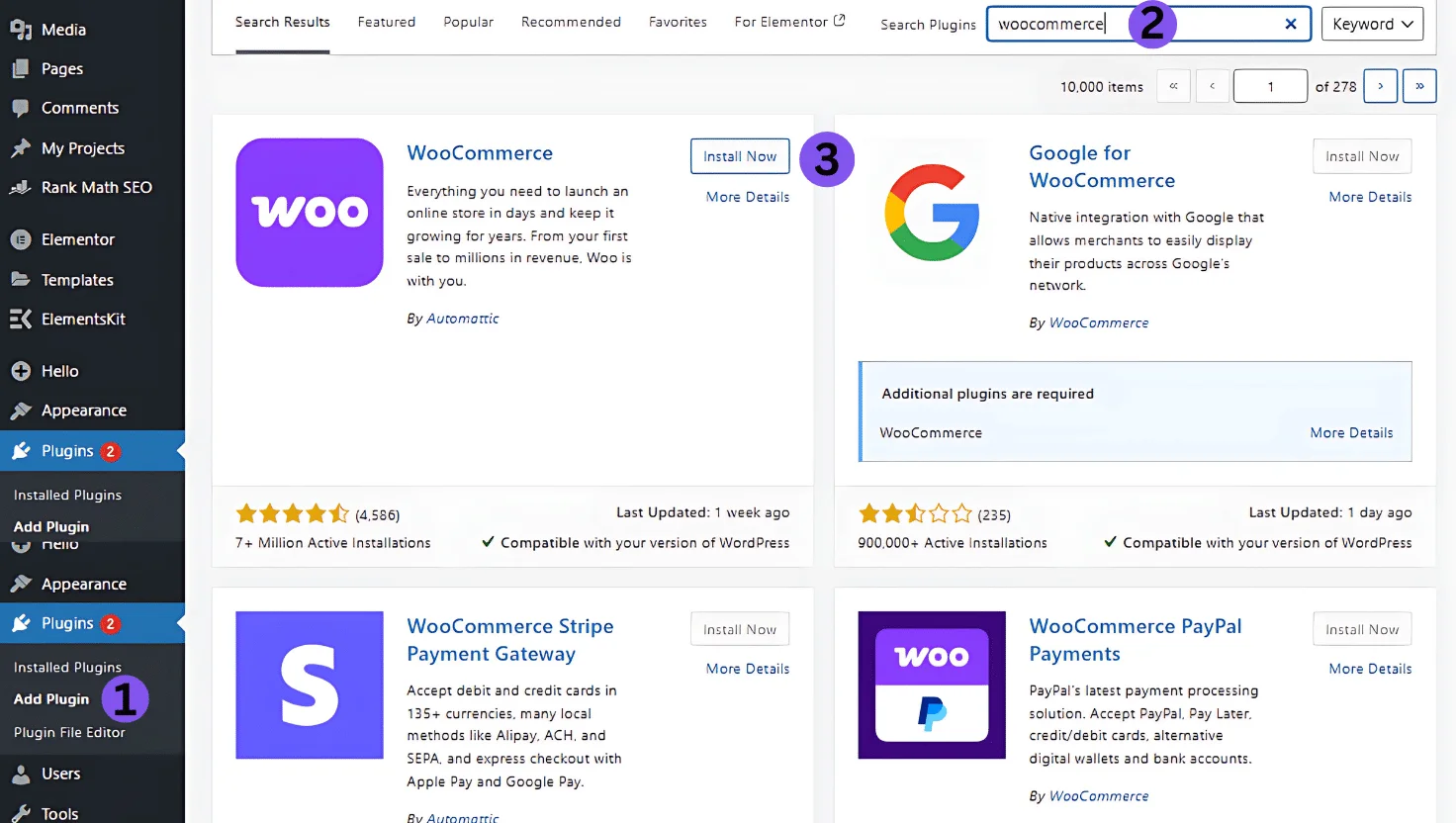
Task: Click the Pages icon in the sidebar
Action: tap(21, 68)
